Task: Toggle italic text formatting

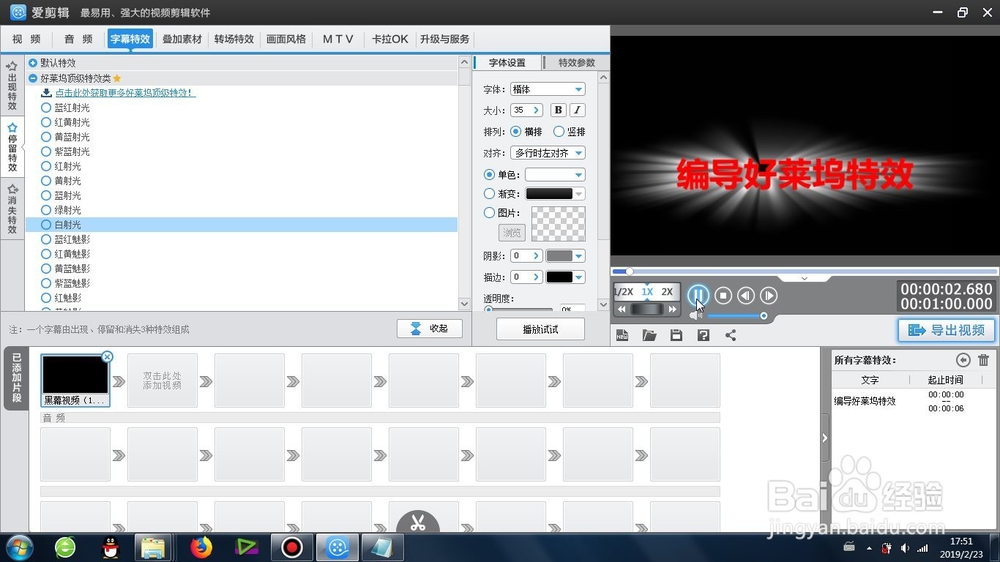Action: point(577,110)
